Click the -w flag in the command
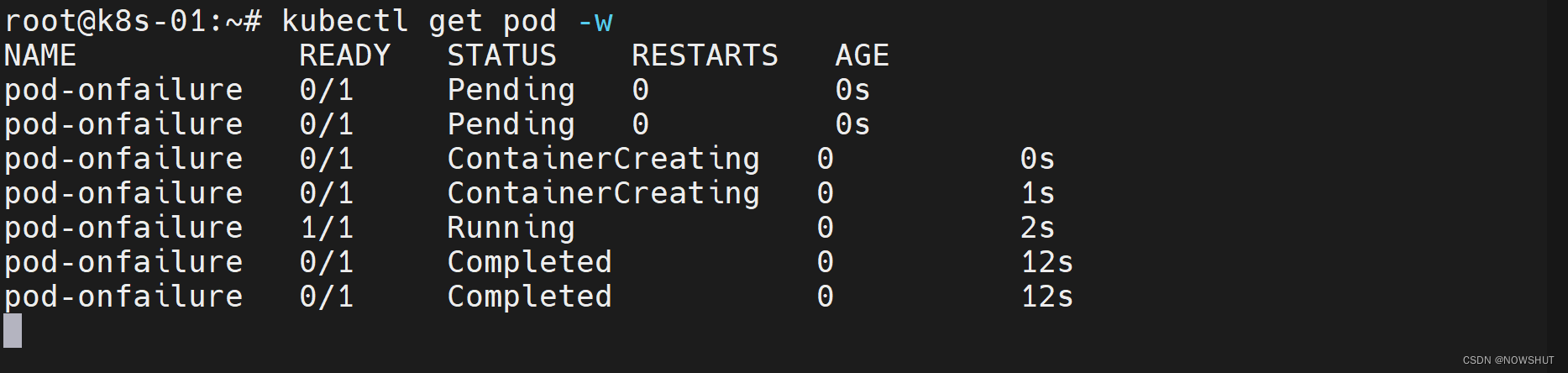The height and width of the screenshot is (373, 1568). (595, 21)
